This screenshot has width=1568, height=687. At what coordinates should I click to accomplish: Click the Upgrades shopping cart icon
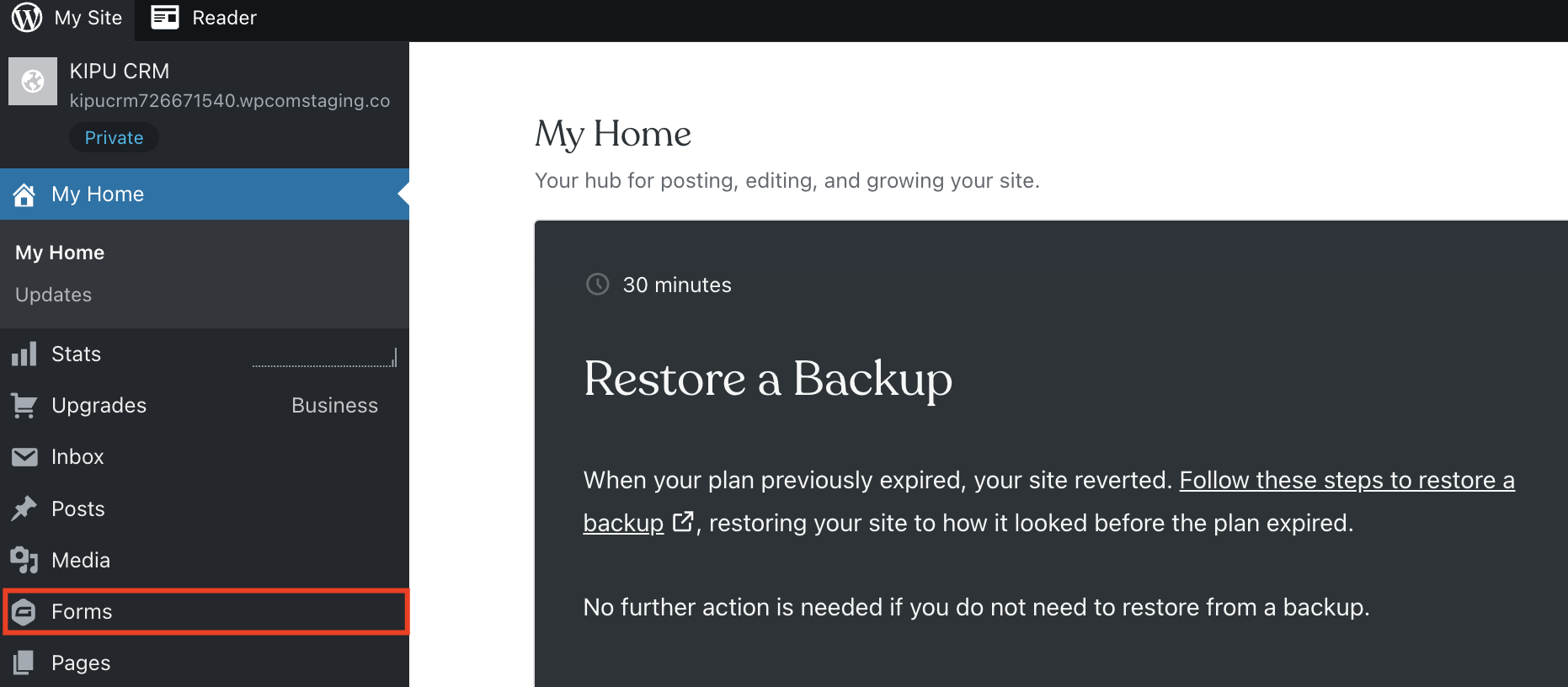coord(24,406)
